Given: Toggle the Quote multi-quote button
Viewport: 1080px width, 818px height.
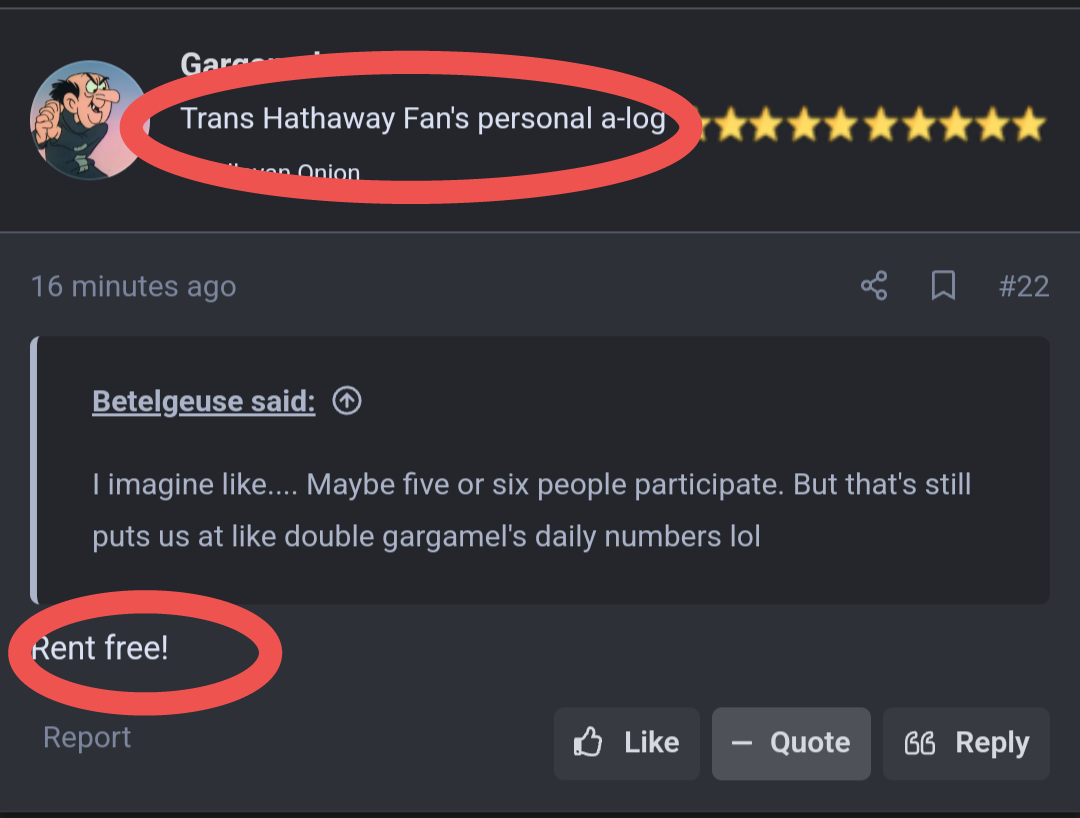Looking at the screenshot, I should click(791, 743).
